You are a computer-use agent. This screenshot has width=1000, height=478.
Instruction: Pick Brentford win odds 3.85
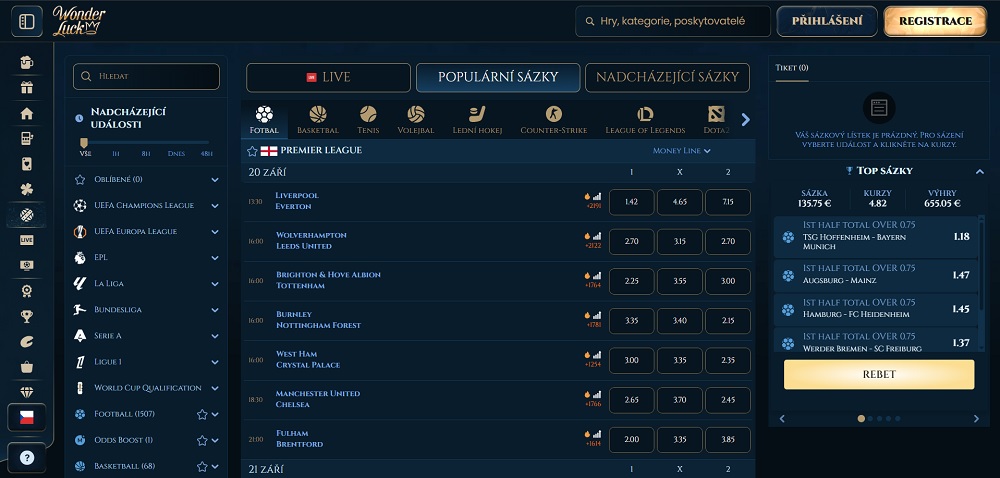click(x=728, y=440)
